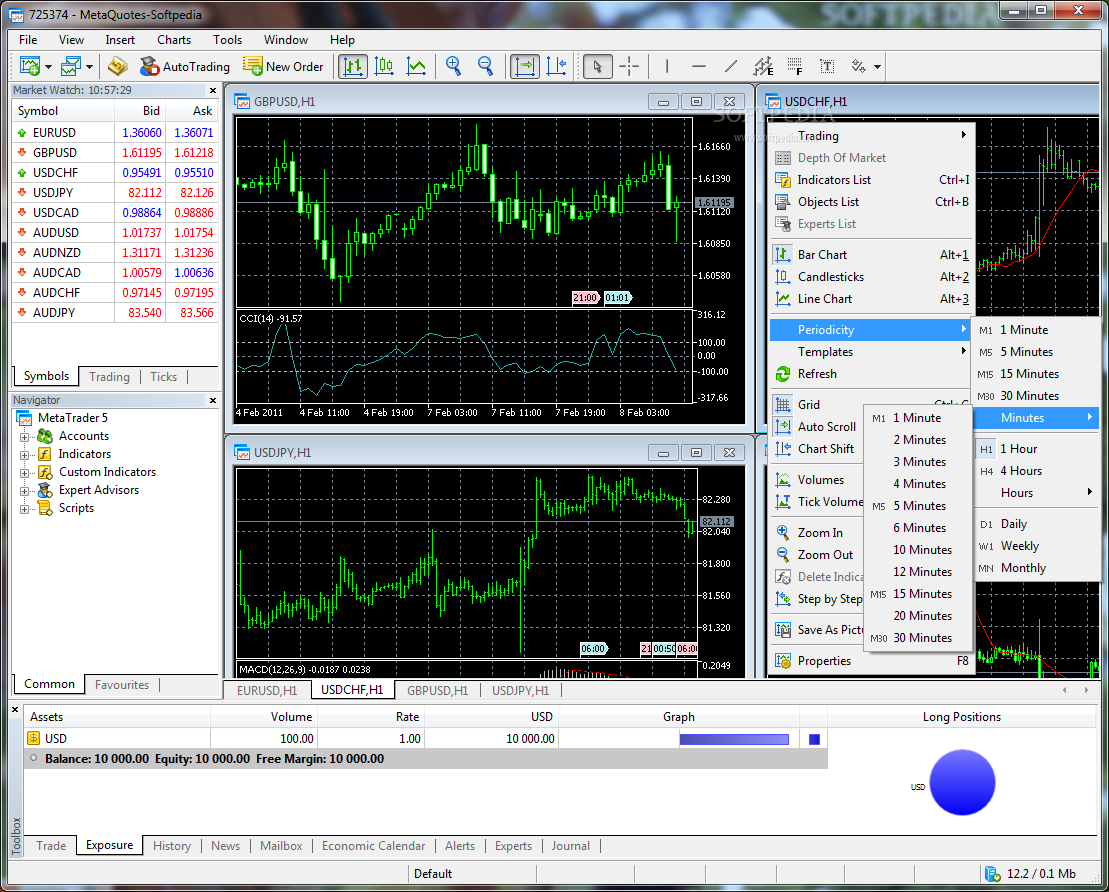Expand the Indicators tree node
Screen dimensions: 1109x892
pos(24,455)
